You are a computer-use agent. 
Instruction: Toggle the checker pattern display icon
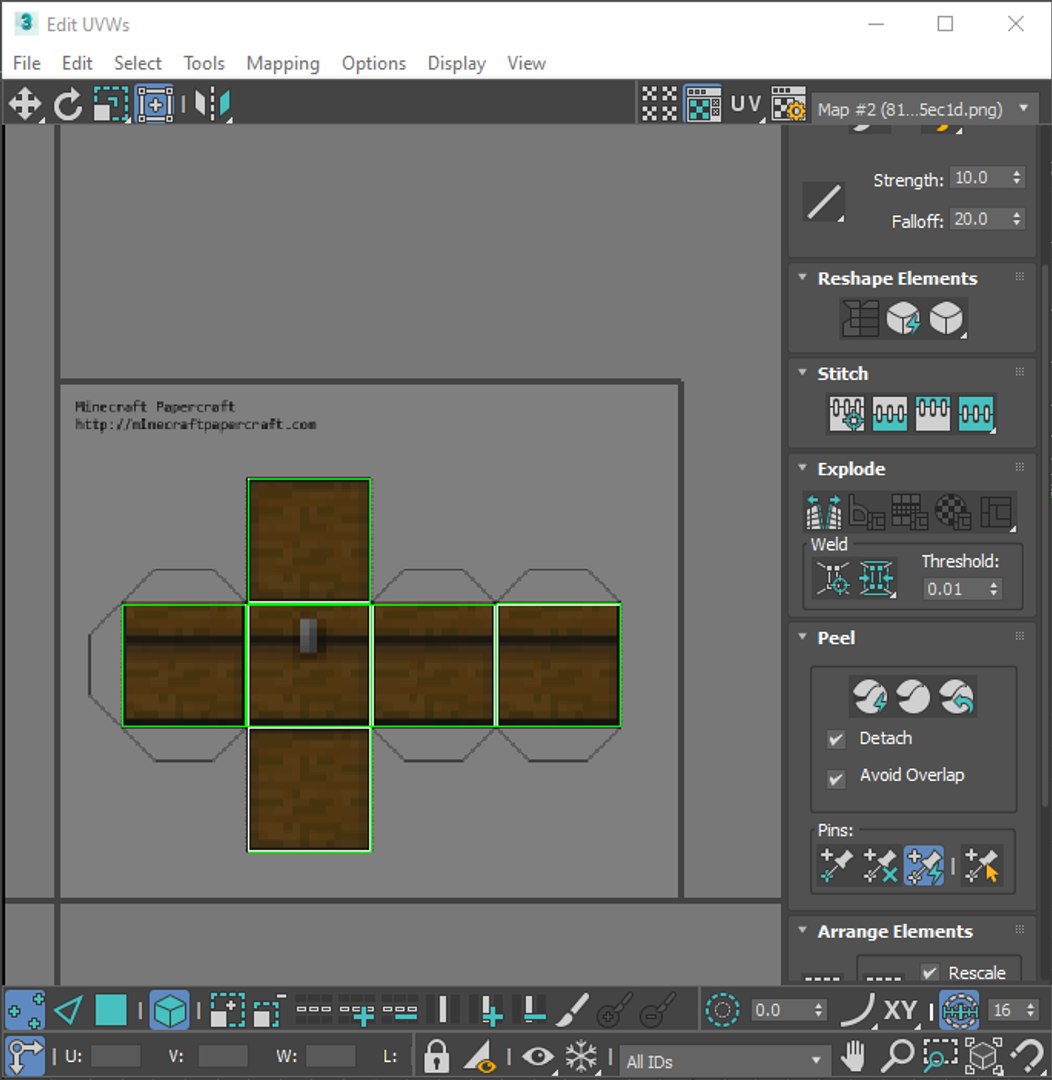tap(659, 105)
